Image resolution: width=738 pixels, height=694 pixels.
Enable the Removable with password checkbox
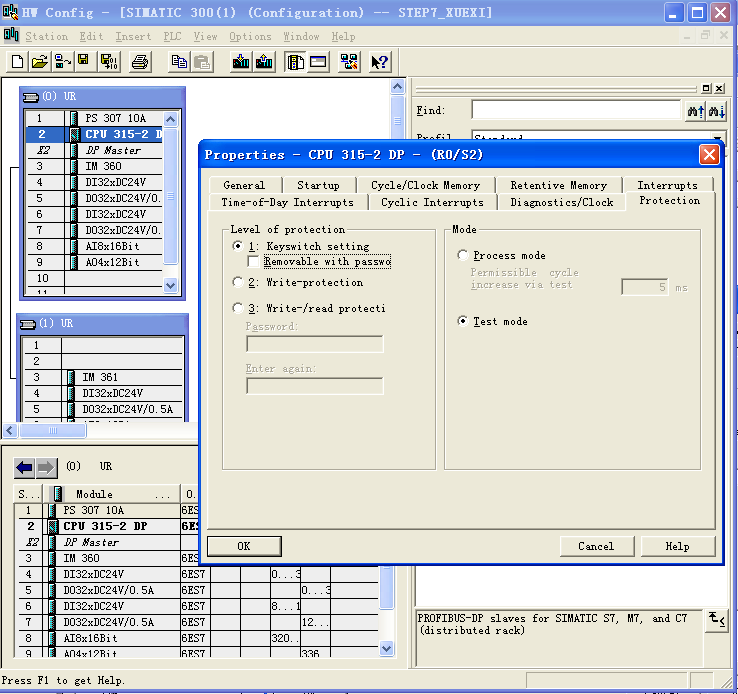click(254, 261)
